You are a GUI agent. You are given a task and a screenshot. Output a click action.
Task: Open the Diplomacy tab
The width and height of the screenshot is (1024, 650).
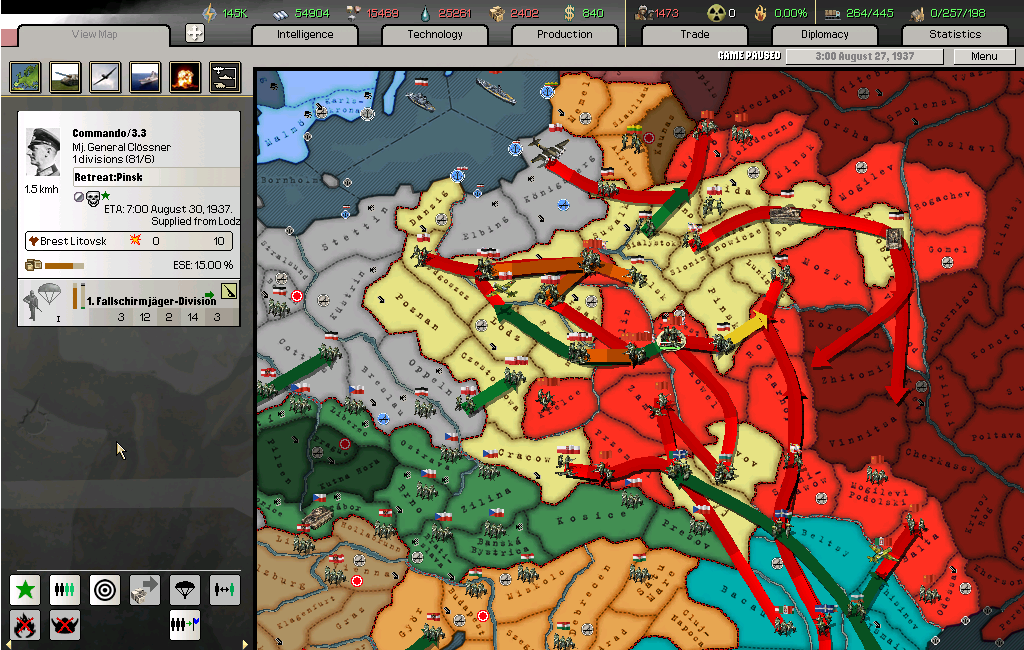tap(825, 34)
